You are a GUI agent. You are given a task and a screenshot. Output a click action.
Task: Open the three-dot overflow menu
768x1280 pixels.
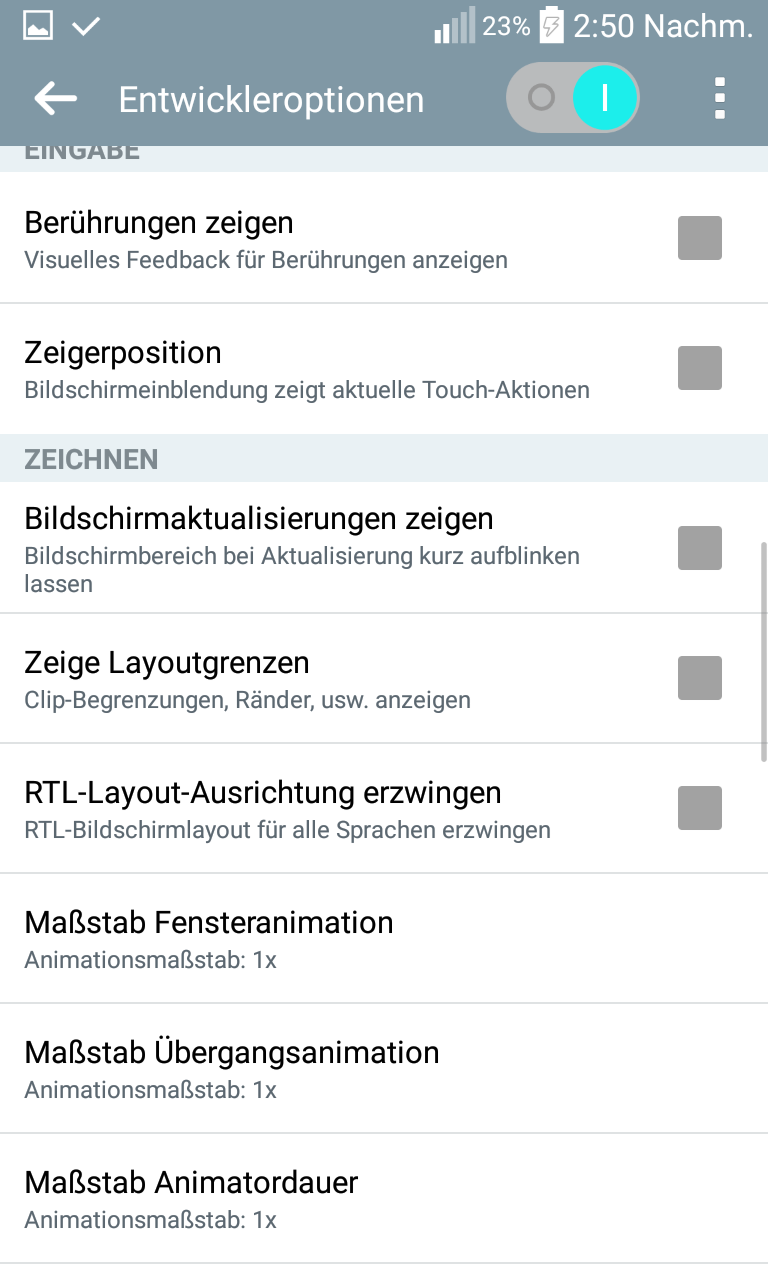point(719,99)
